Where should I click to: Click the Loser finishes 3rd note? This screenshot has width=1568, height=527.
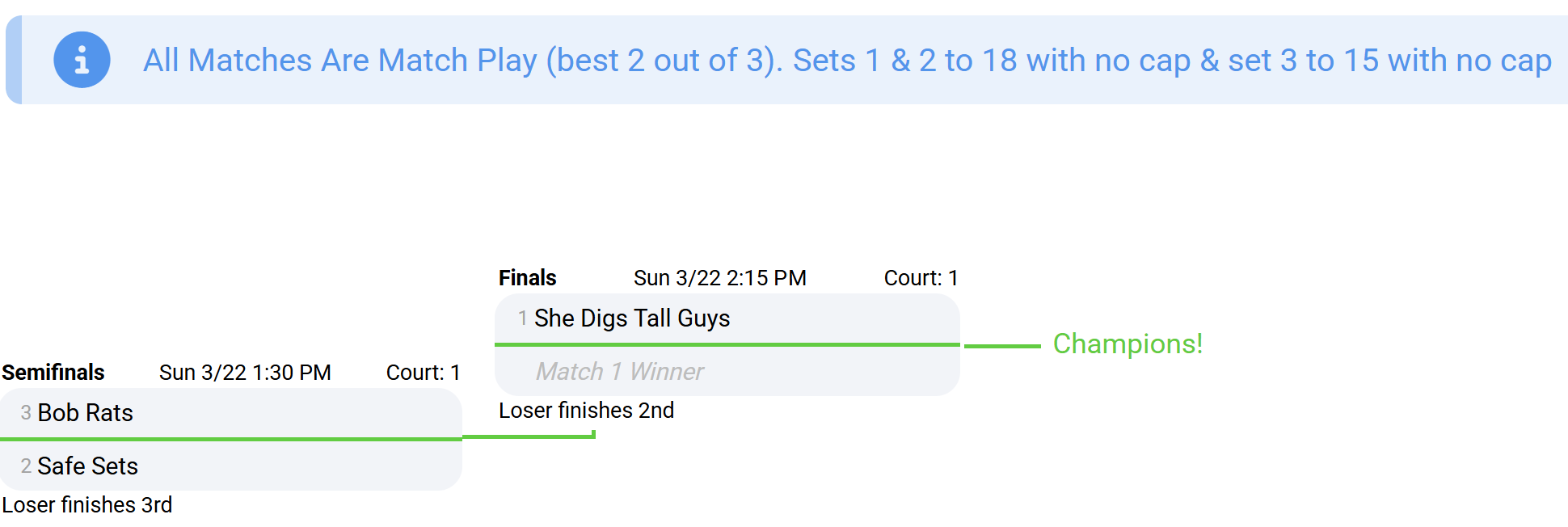[x=87, y=505]
